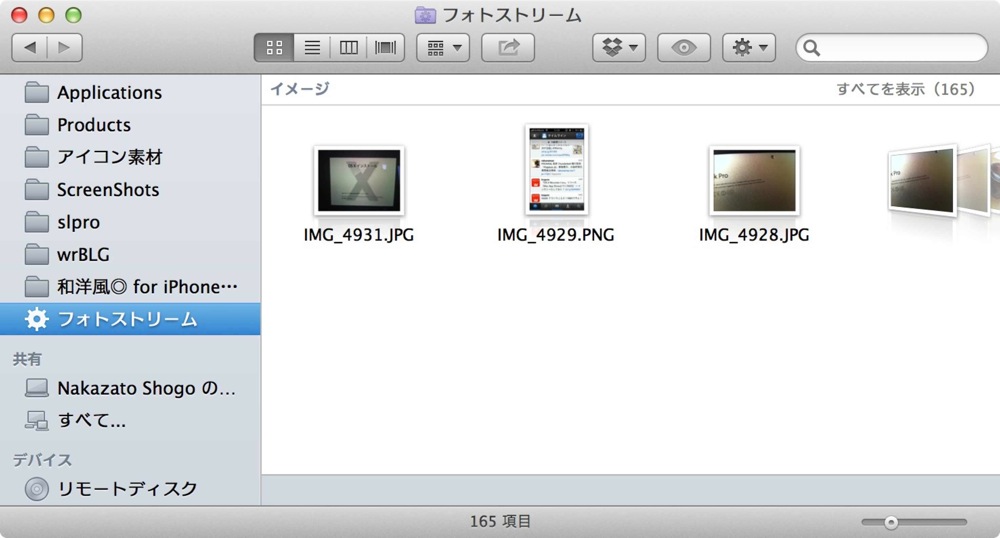Click the デバイス sidebar section header
This screenshot has width=1000, height=538.
(42, 460)
